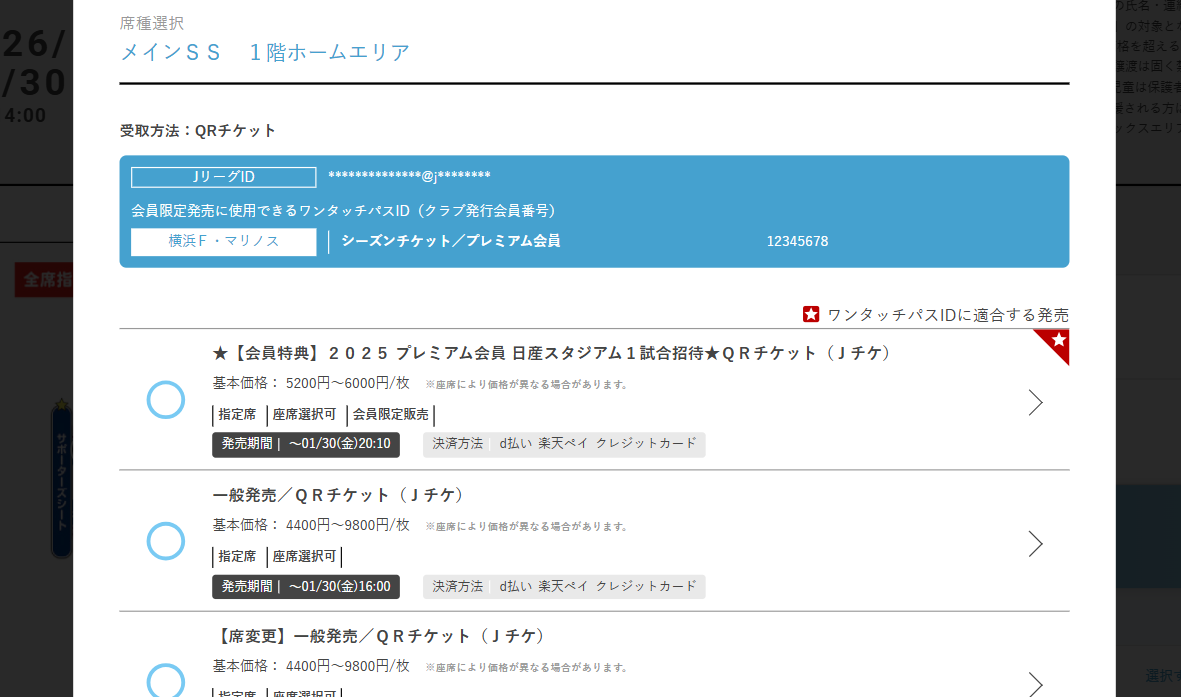Click the member number 12345678
The height and width of the screenshot is (697, 1181).
click(797, 241)
